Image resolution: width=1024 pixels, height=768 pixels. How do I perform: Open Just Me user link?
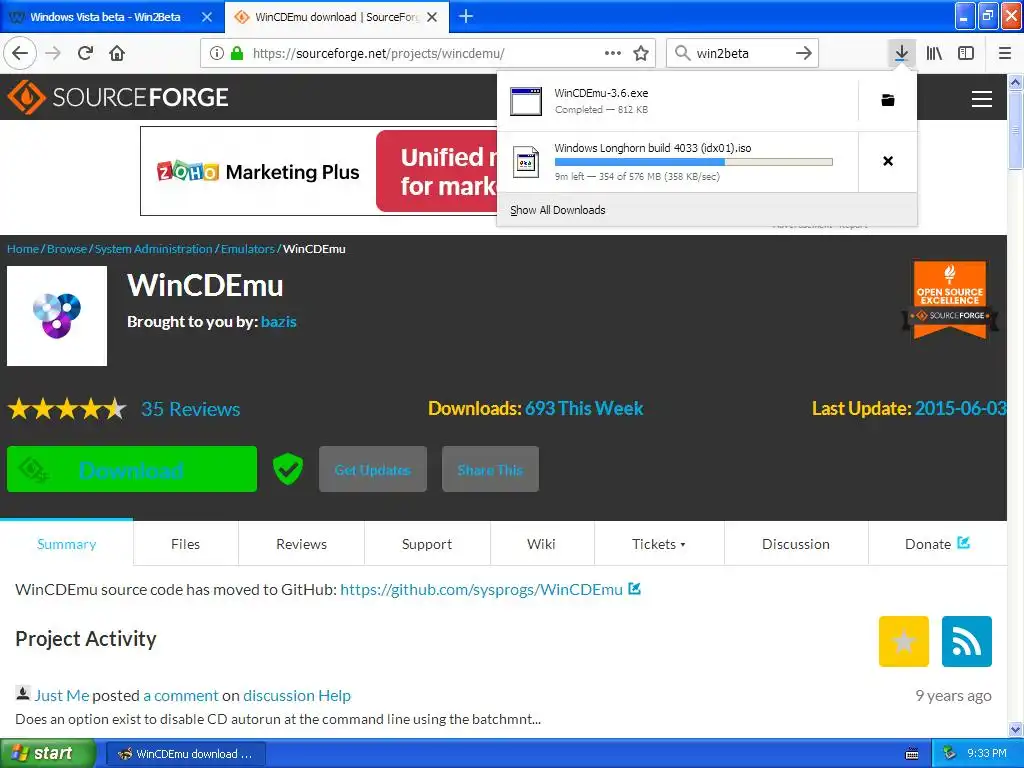(61, 696)
